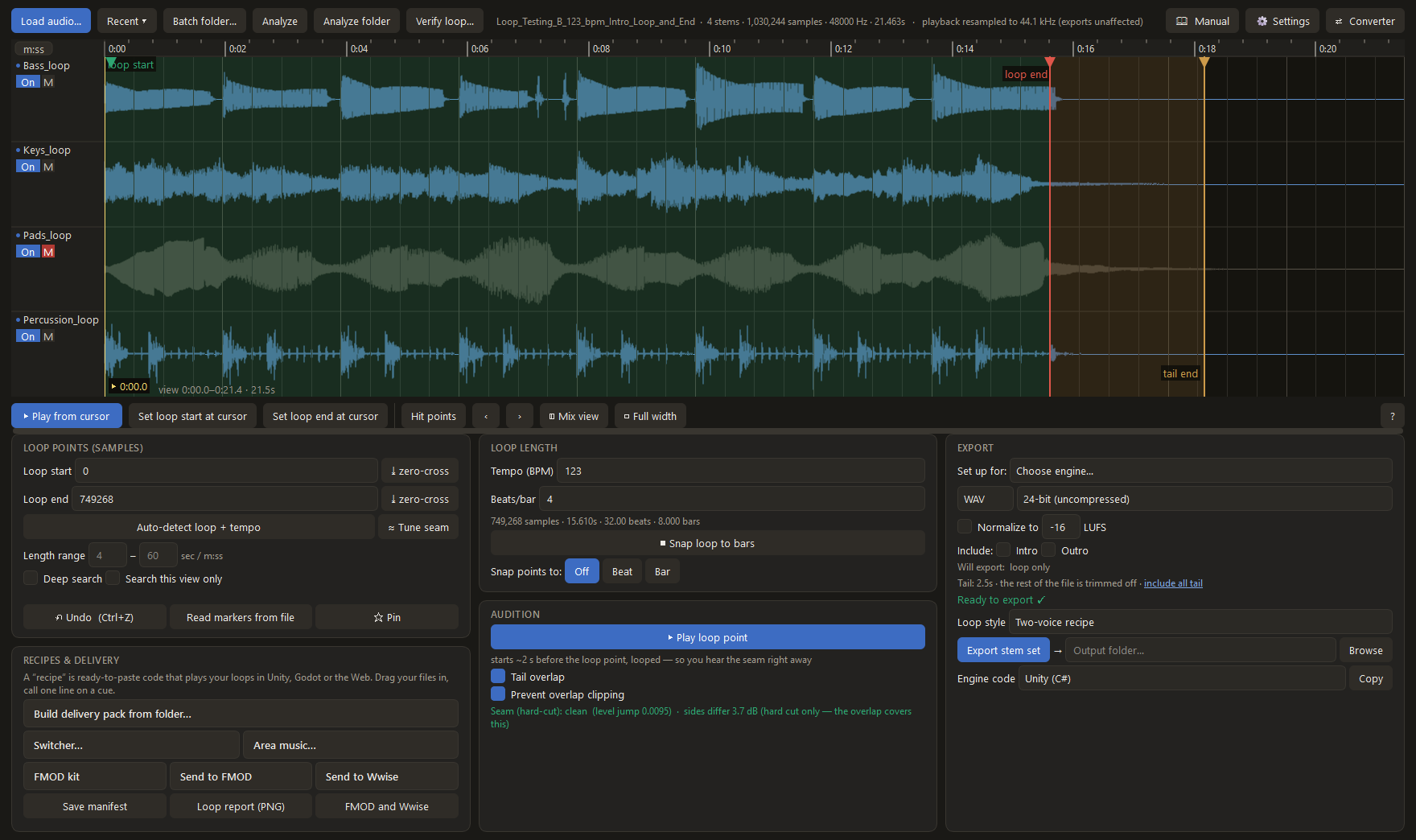
Task: Click Loop start samples field
Action: point(226,471)
